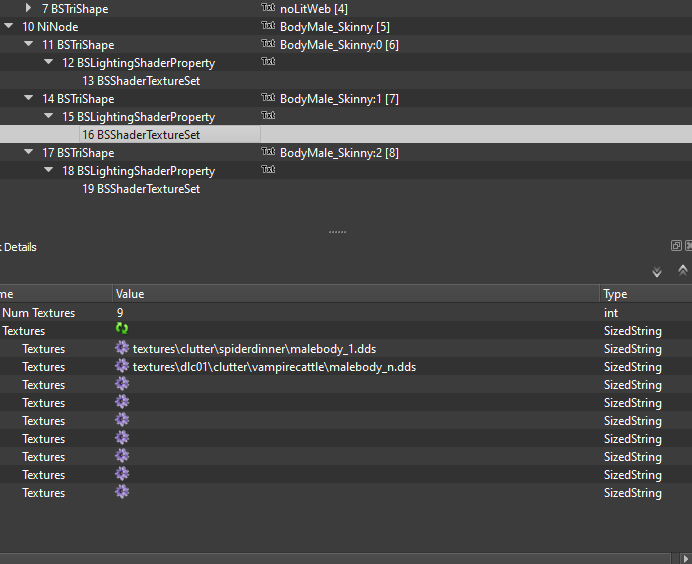Click the panel splitter handle dots
692x564 pixels.
[338, 232]
